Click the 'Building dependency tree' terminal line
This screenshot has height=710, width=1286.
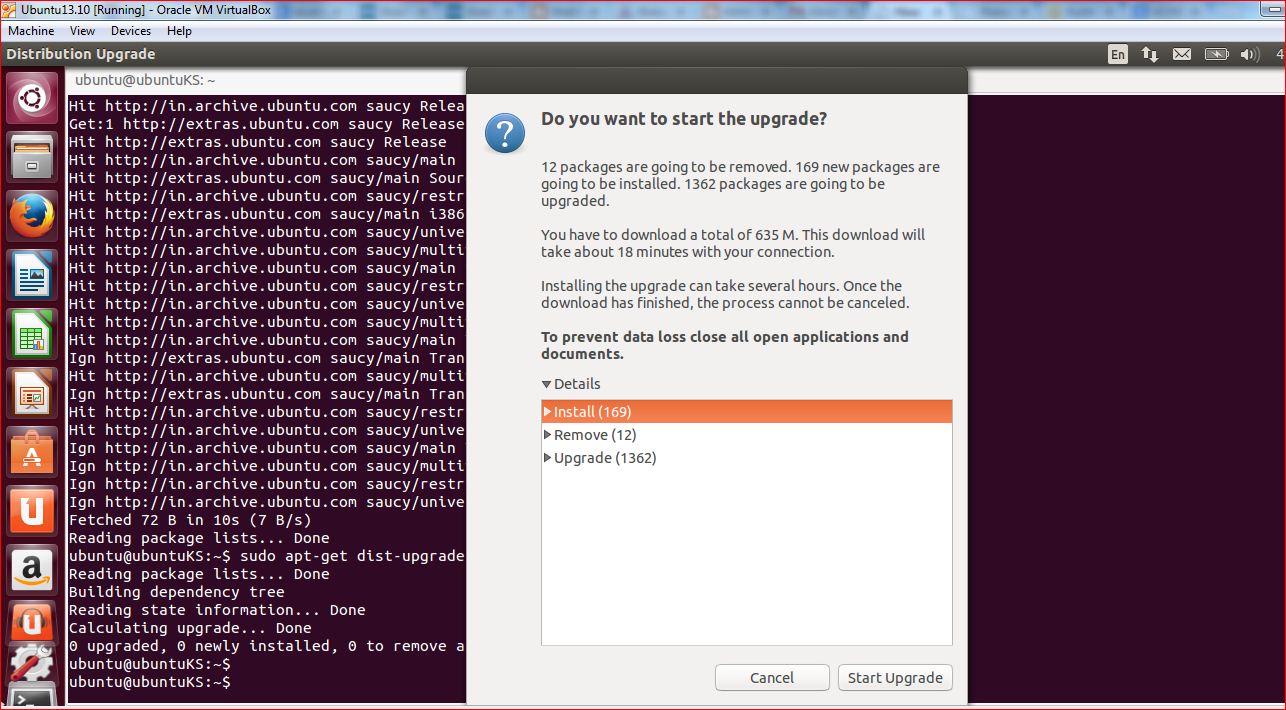pyautogui.click(x=176, y=592)
